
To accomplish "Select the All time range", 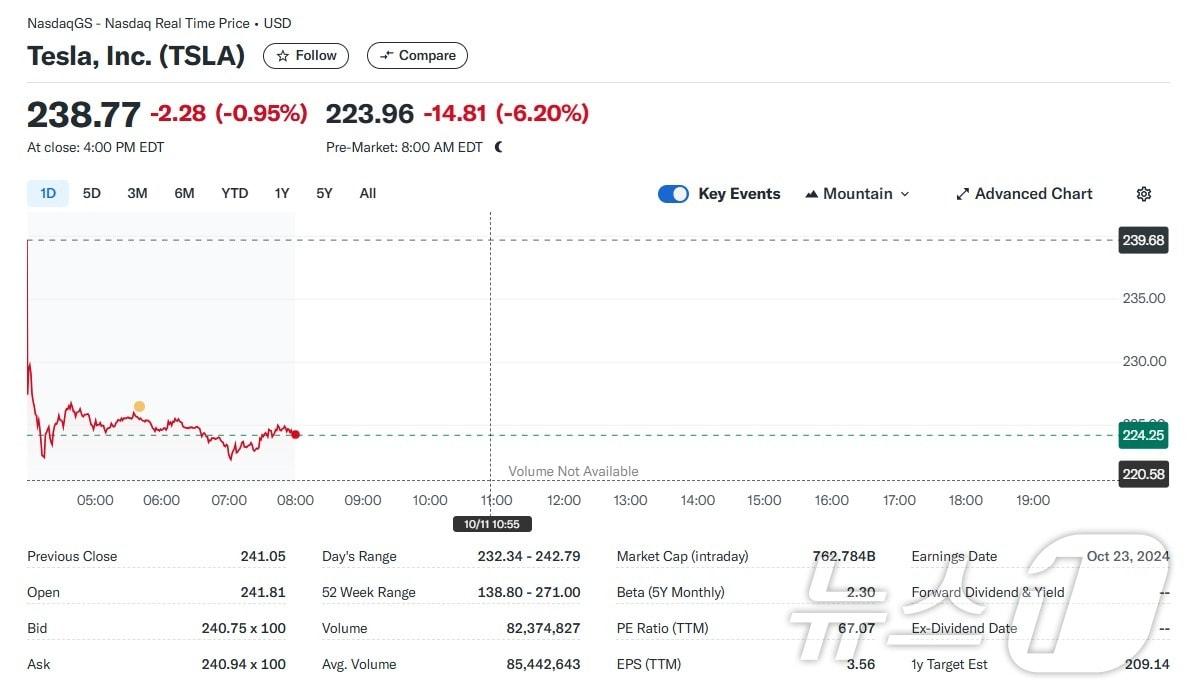I will (x=367, y=193).
